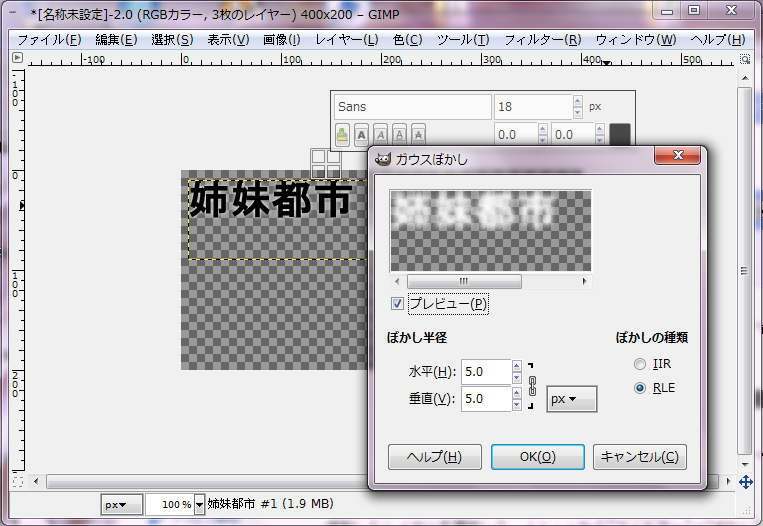Select the RLE blur type
This screenshot has width=763, height=526.
[640, 388]
